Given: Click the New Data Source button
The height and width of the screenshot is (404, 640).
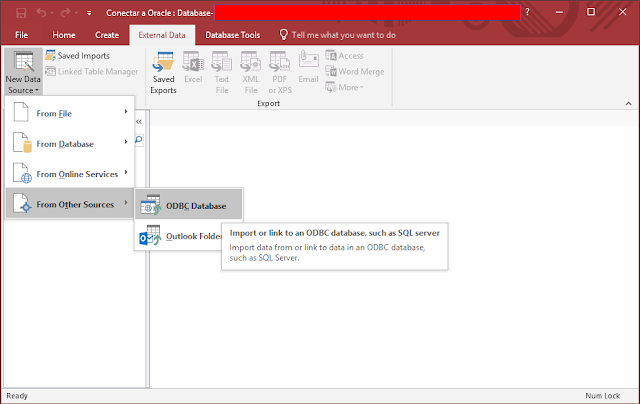Looking at the screenshot, I should (23, 72).
